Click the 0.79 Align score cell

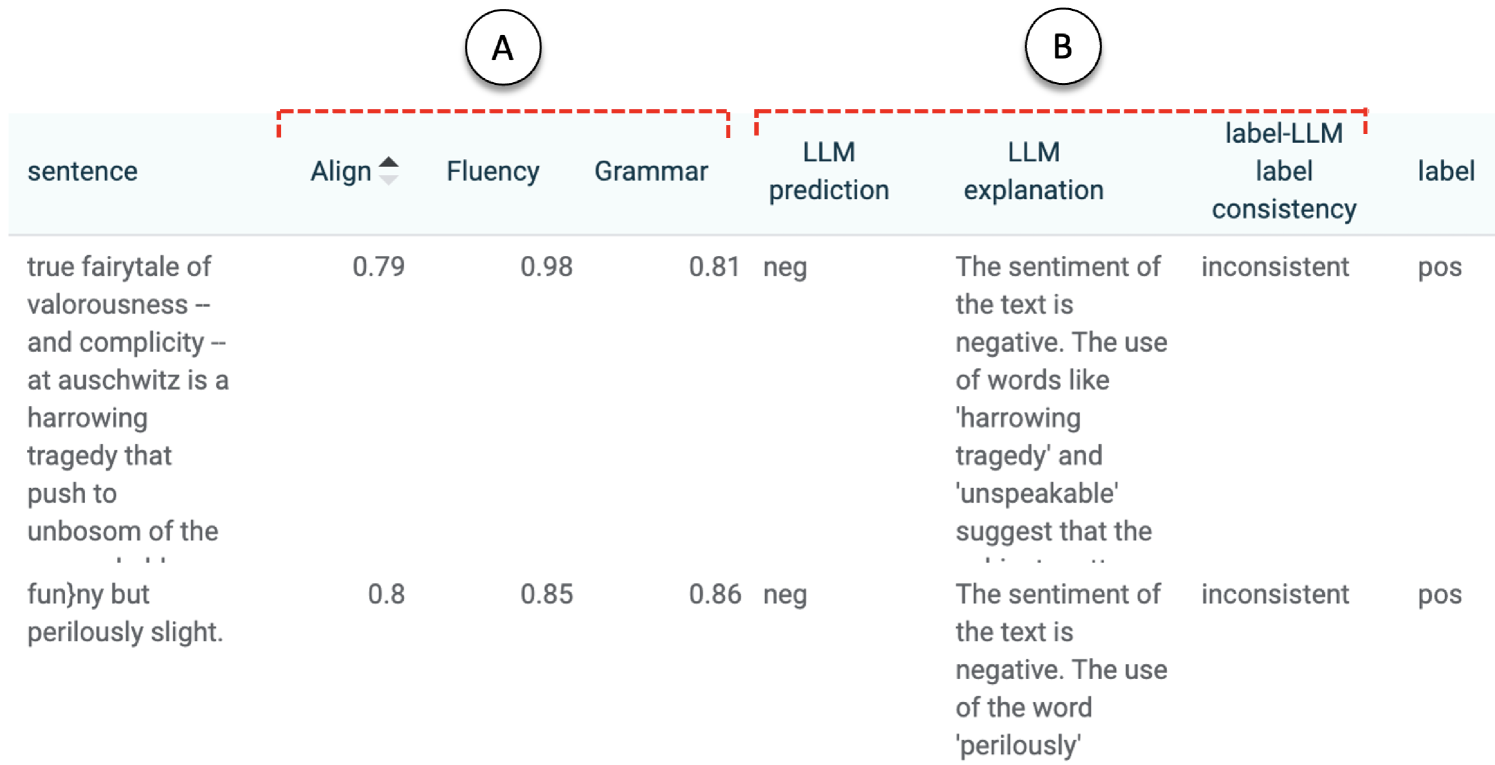378,267
